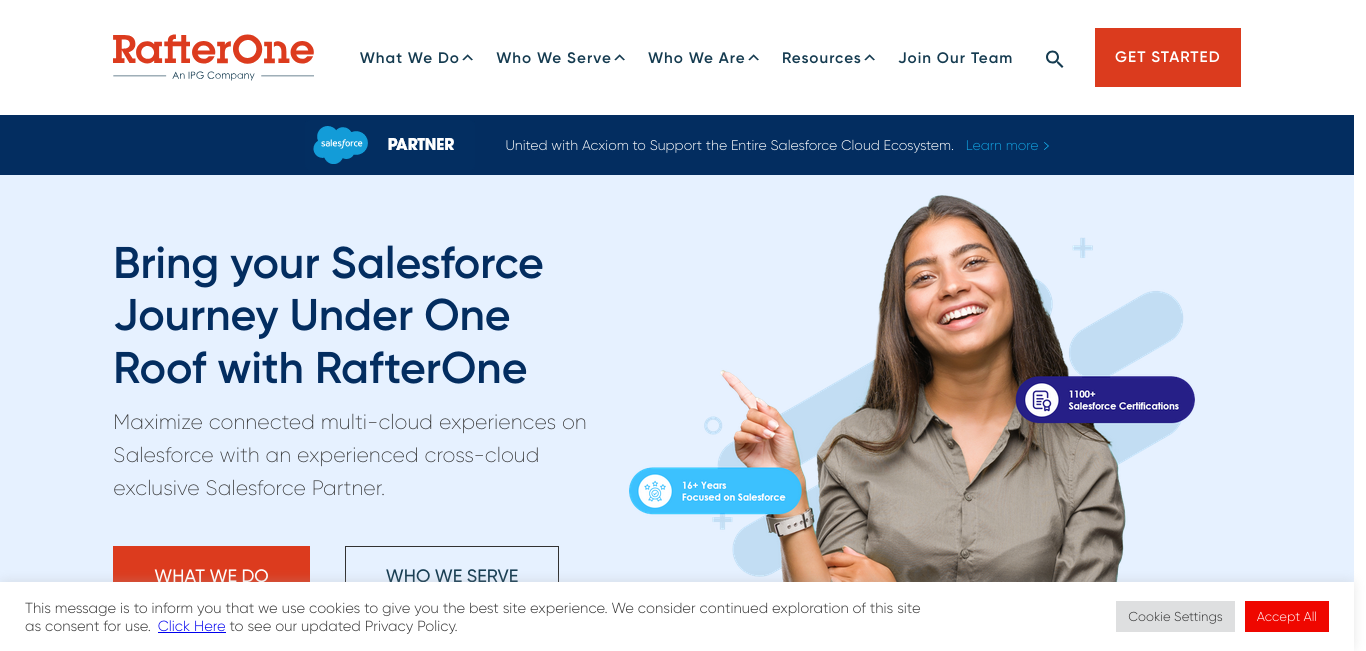Click the outlined WHO WE SERVE button
The image size is (1366, 651).
452,566
